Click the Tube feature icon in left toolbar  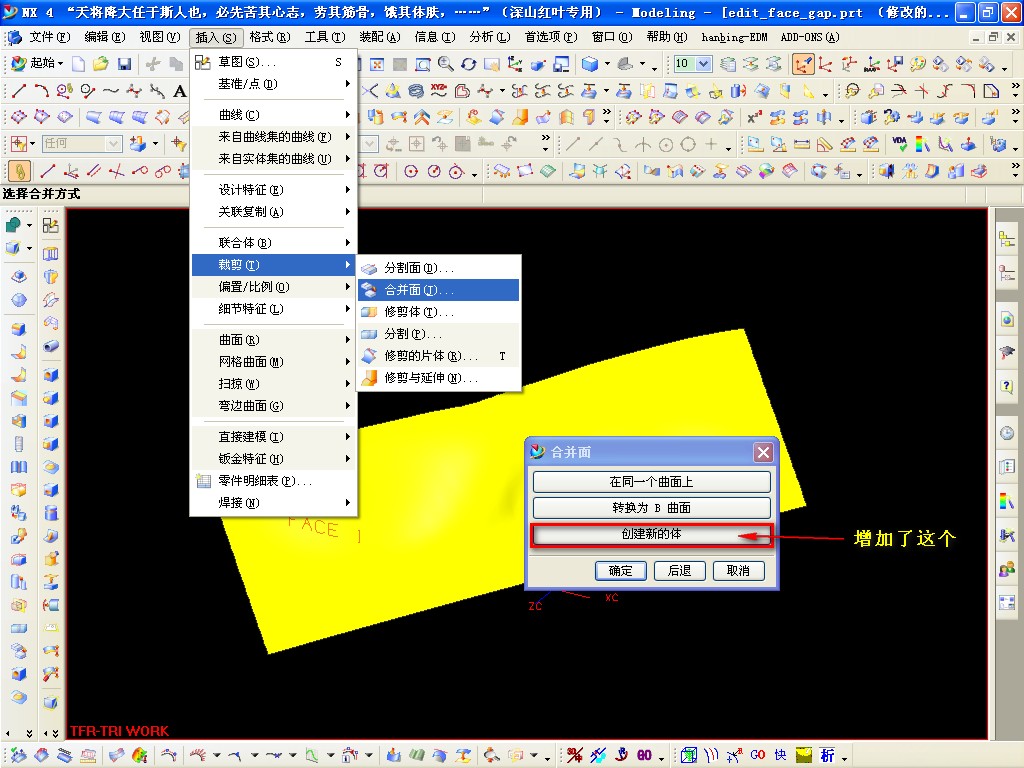pyautogui.click(x=50, y=345)
